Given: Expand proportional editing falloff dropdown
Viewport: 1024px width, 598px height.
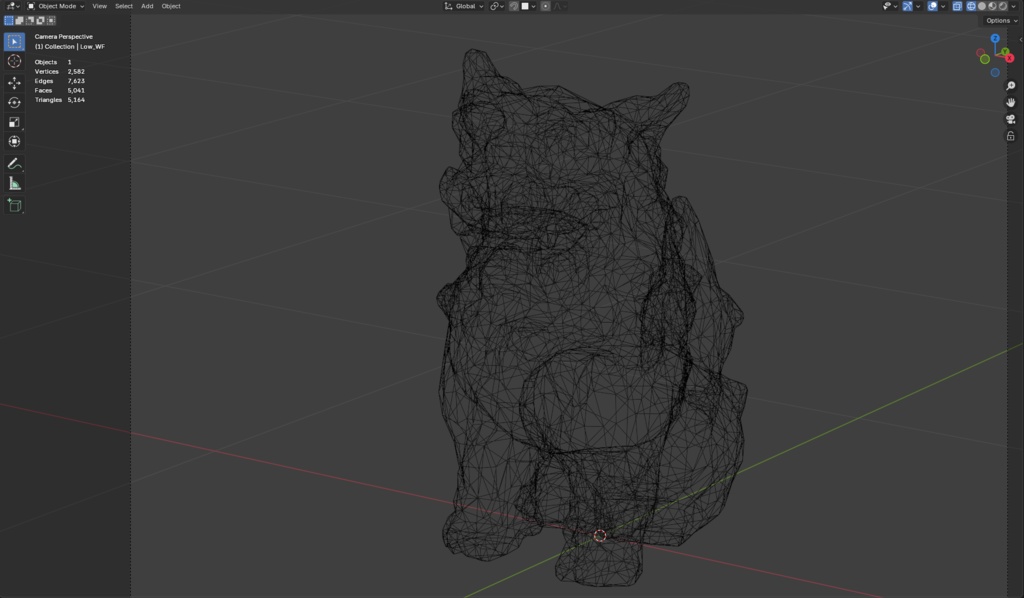Looking at the screenshot, I should 560,6.
